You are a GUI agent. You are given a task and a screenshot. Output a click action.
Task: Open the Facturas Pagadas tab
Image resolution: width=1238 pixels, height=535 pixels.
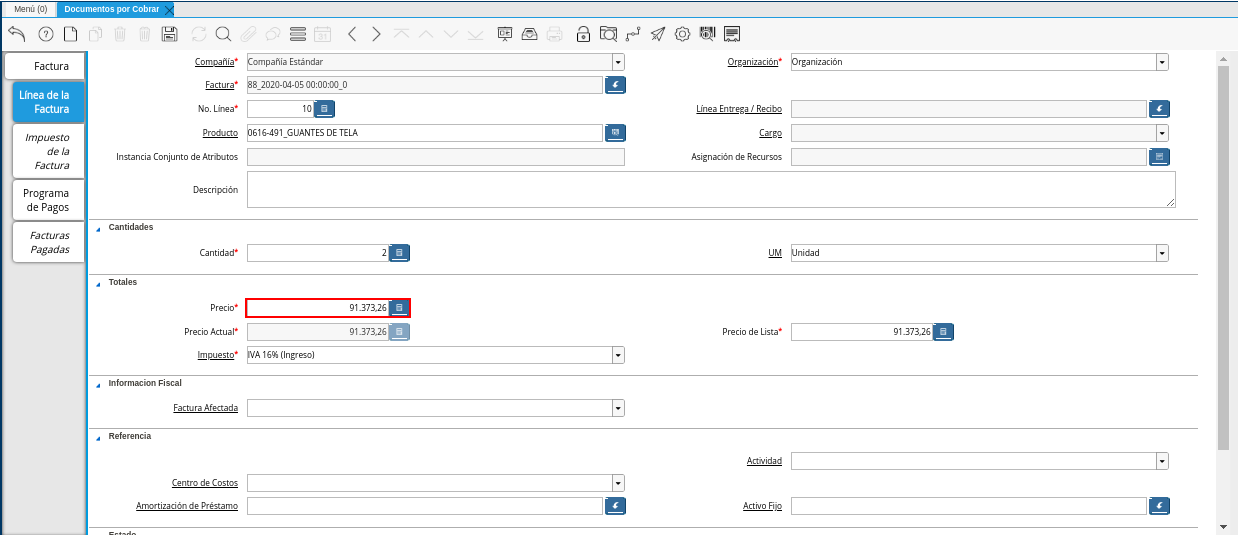49,242
